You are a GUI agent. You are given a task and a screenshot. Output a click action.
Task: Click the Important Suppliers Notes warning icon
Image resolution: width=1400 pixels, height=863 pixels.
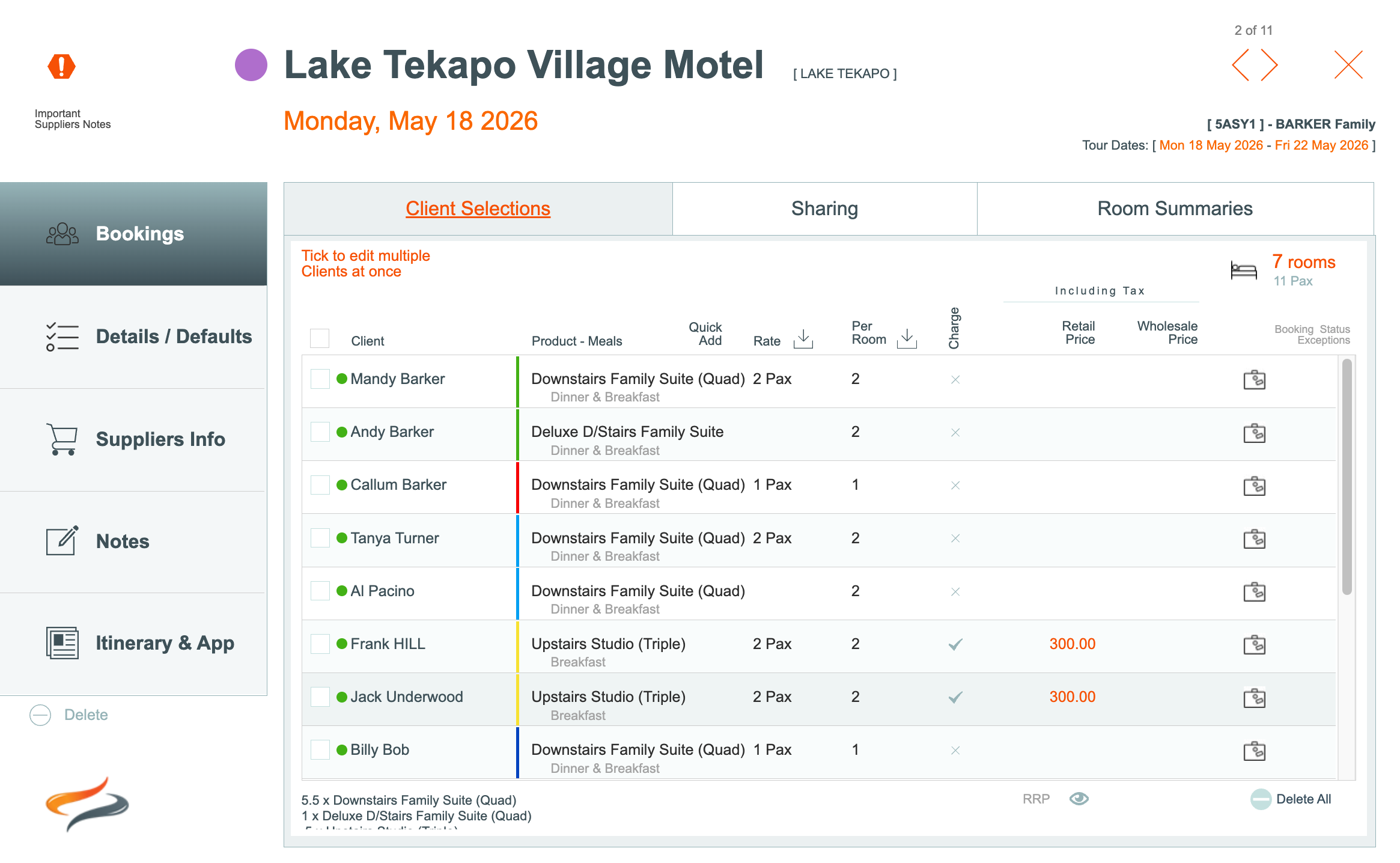click(61, 66)
